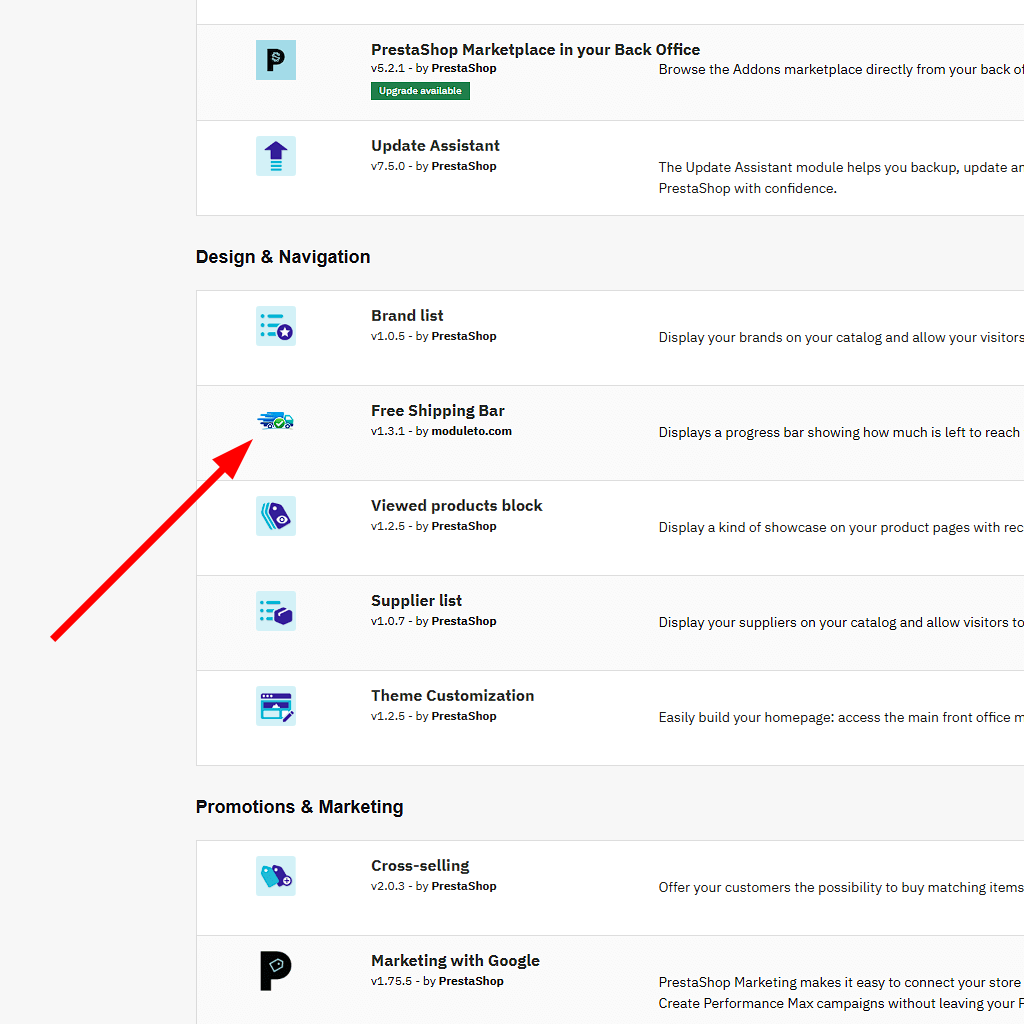Click the PrestaShop Marketplace module icon
Screen dimensions: 1024x1024
276,60
